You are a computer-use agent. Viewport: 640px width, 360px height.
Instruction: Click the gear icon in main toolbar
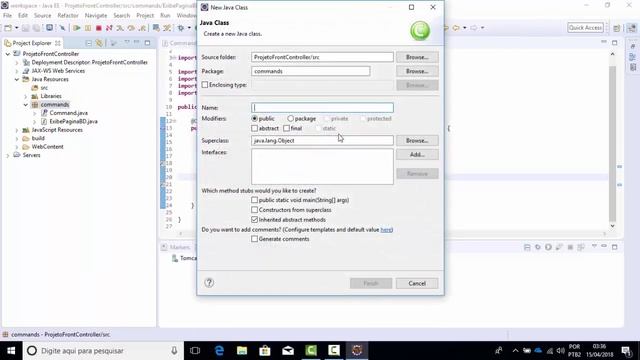[x=181, y=28]
